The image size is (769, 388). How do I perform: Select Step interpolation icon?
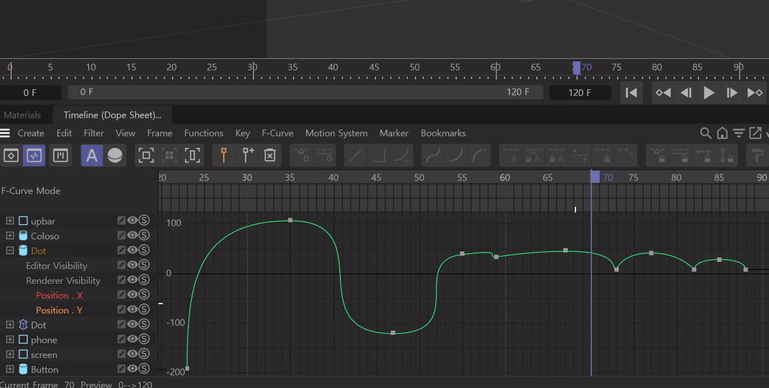coord(378,155)
